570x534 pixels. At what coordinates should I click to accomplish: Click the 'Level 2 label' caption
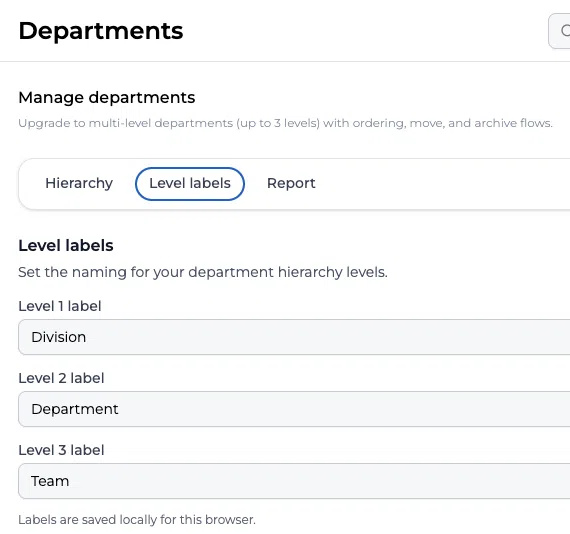(x=61, y=378)
